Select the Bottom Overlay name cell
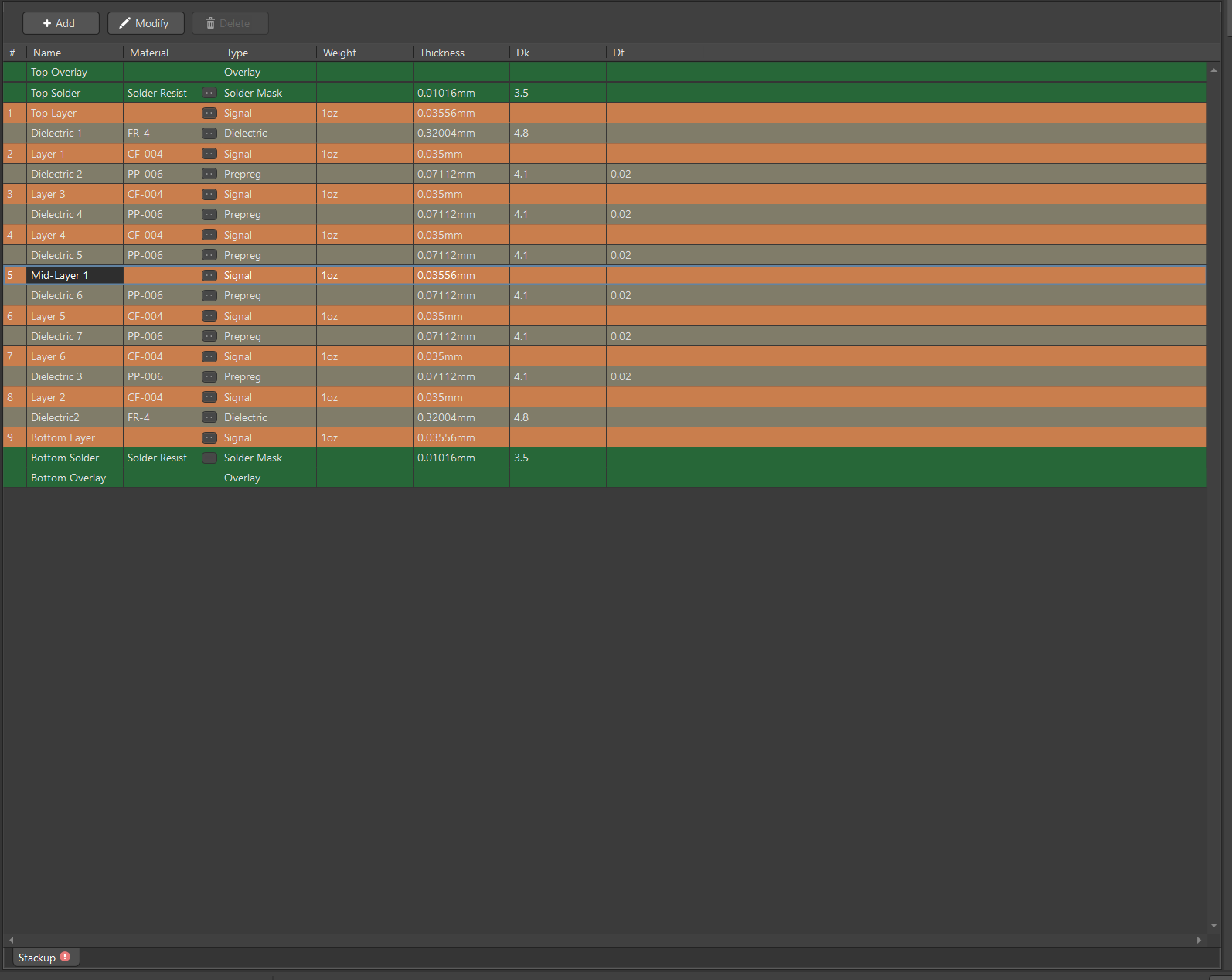This screenshot has width=1232, height=980. click(x=75, y=478)
